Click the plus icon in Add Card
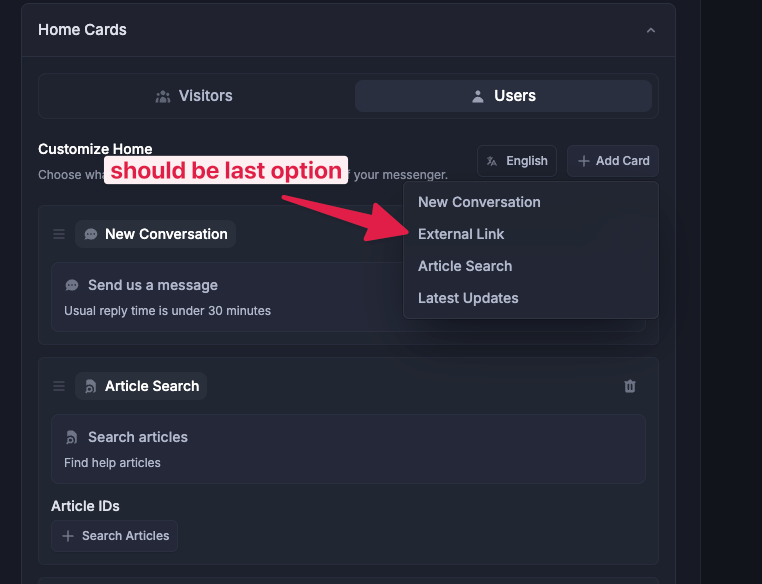 coord(584,161)
